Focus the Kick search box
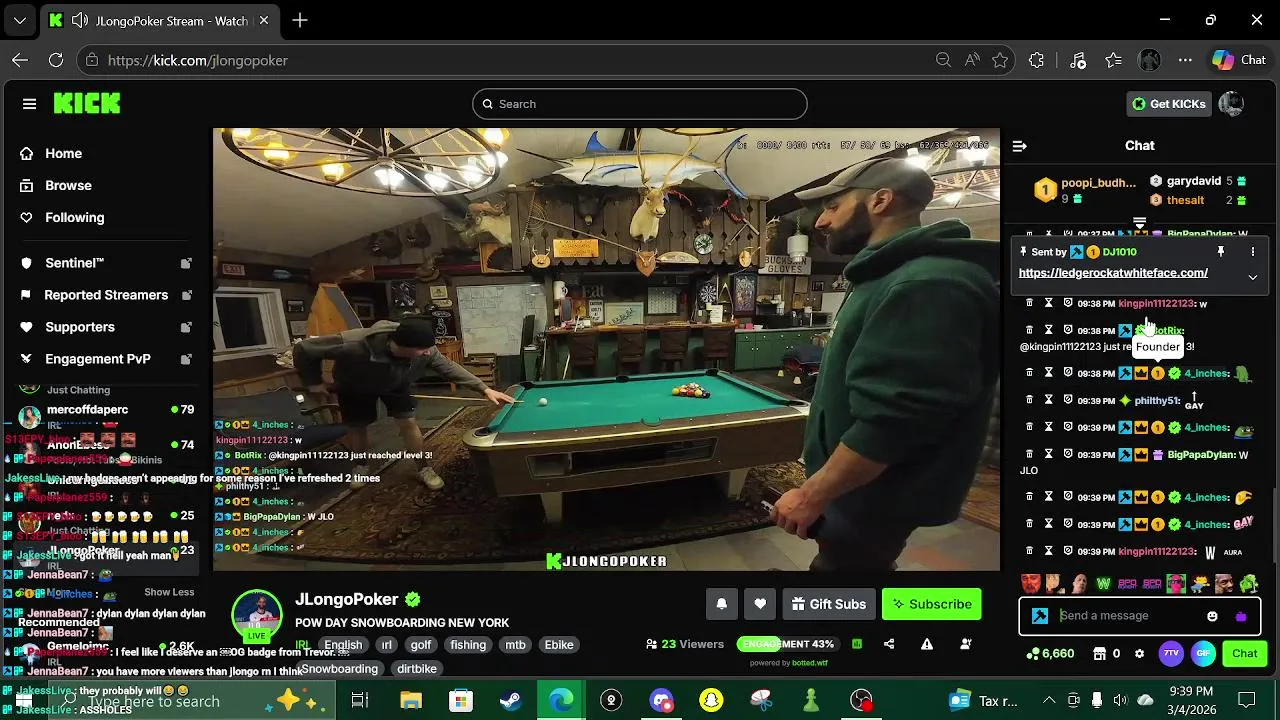The height and width of the screenshot is (720, 1280). tap(640, 104)
